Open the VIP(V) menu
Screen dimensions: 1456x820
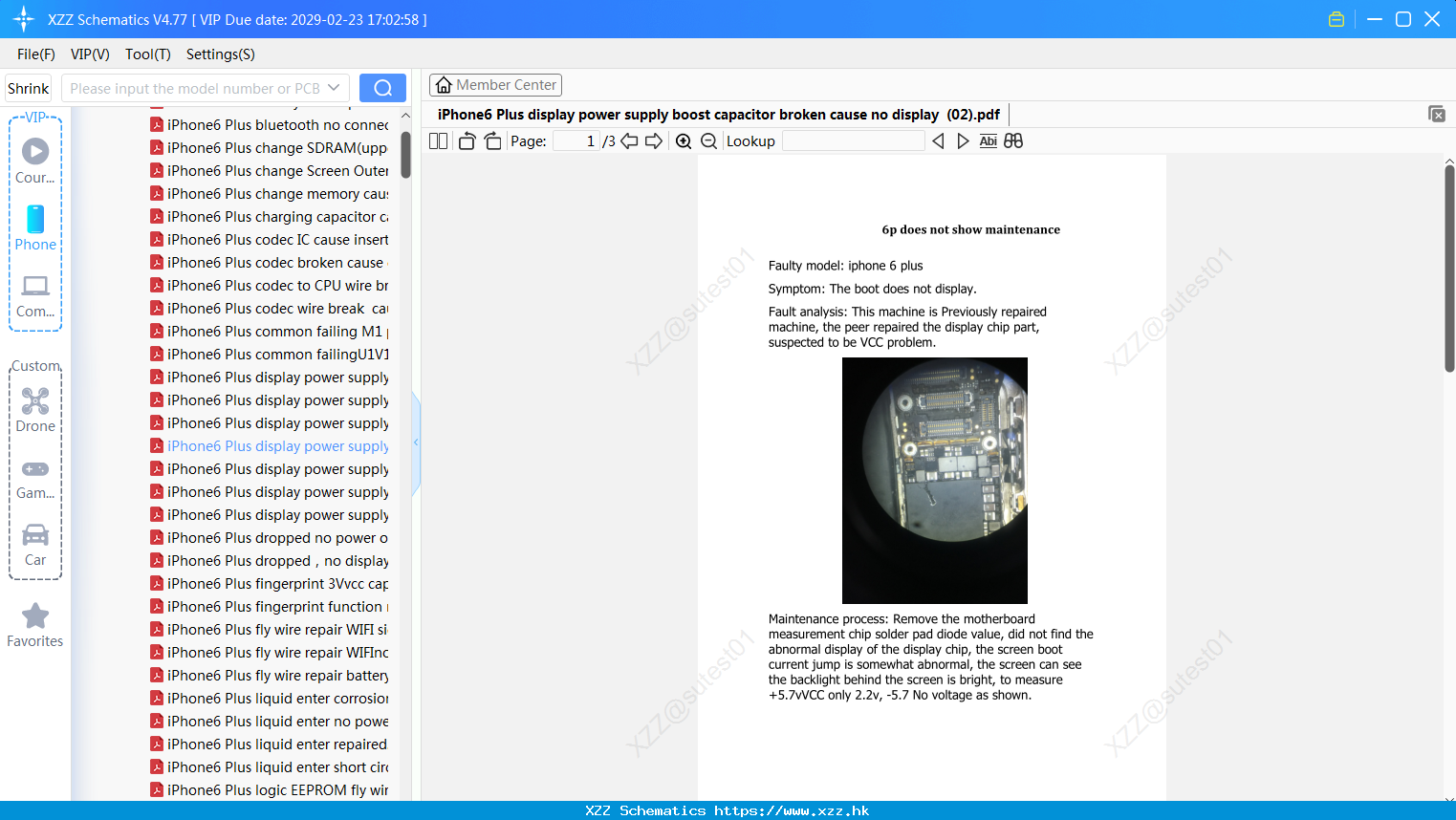(x=90, y=54)
